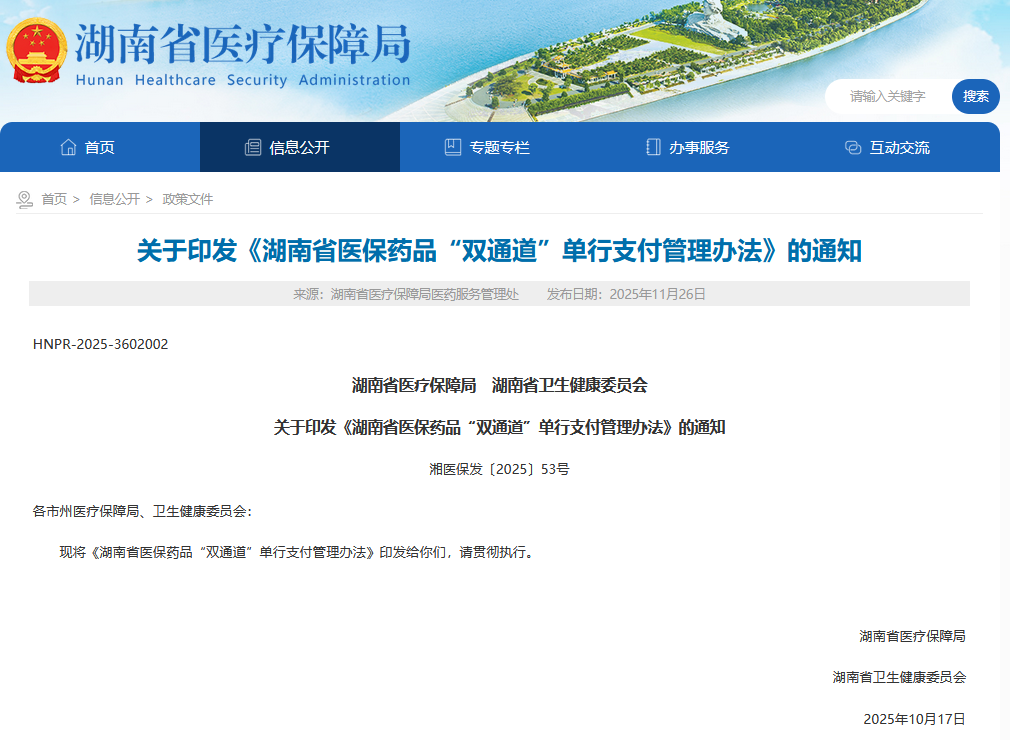Click the house icon beside 首页 in navigation

68,147
